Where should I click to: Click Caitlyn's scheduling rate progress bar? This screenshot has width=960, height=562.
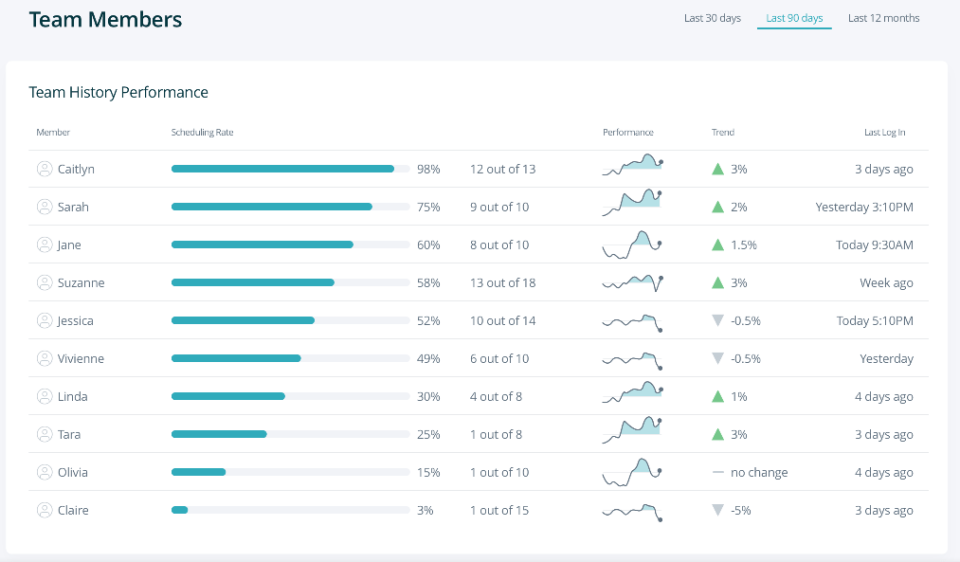290,169
